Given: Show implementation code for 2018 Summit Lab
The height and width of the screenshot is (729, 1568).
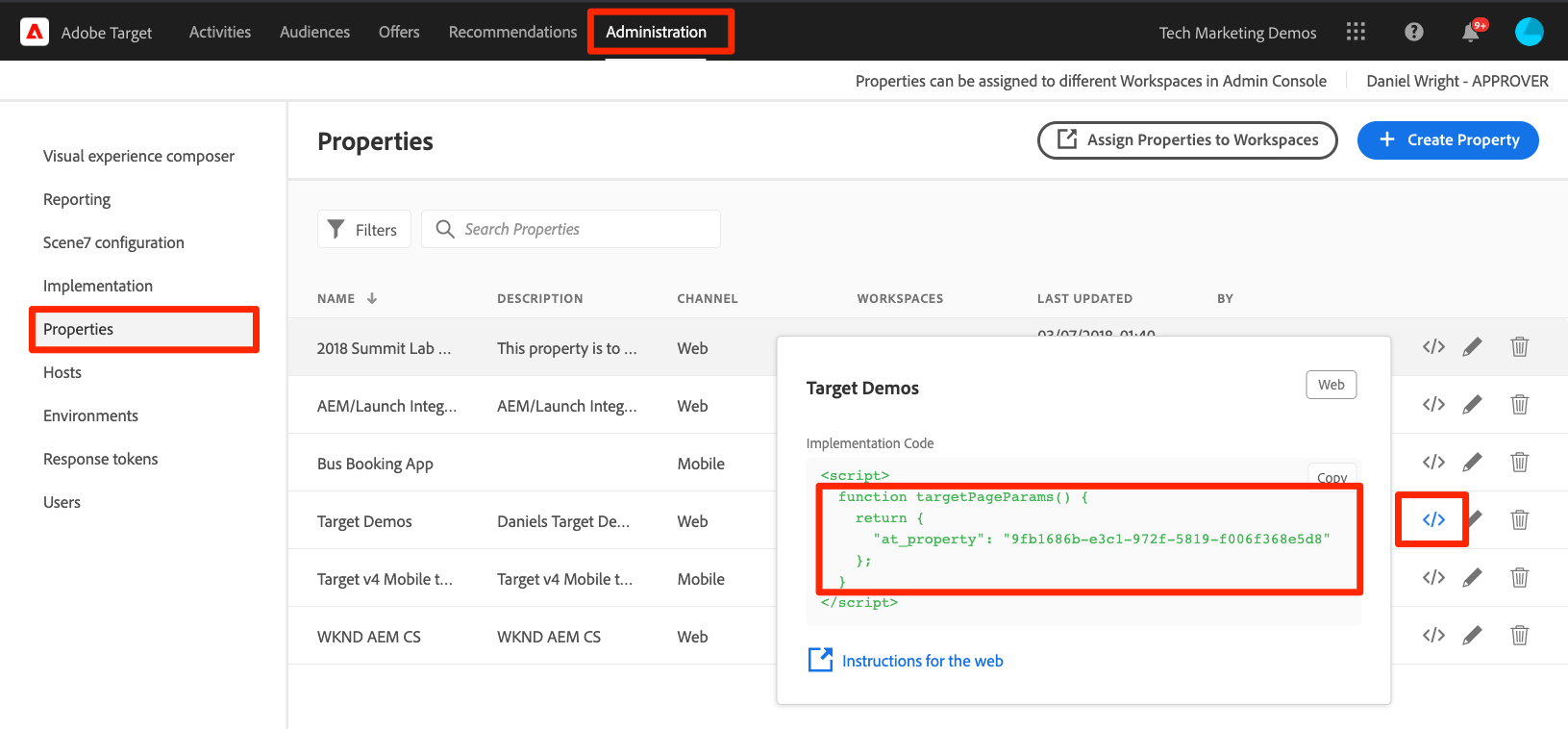Looking at the screenshot, I should 1433,346.
